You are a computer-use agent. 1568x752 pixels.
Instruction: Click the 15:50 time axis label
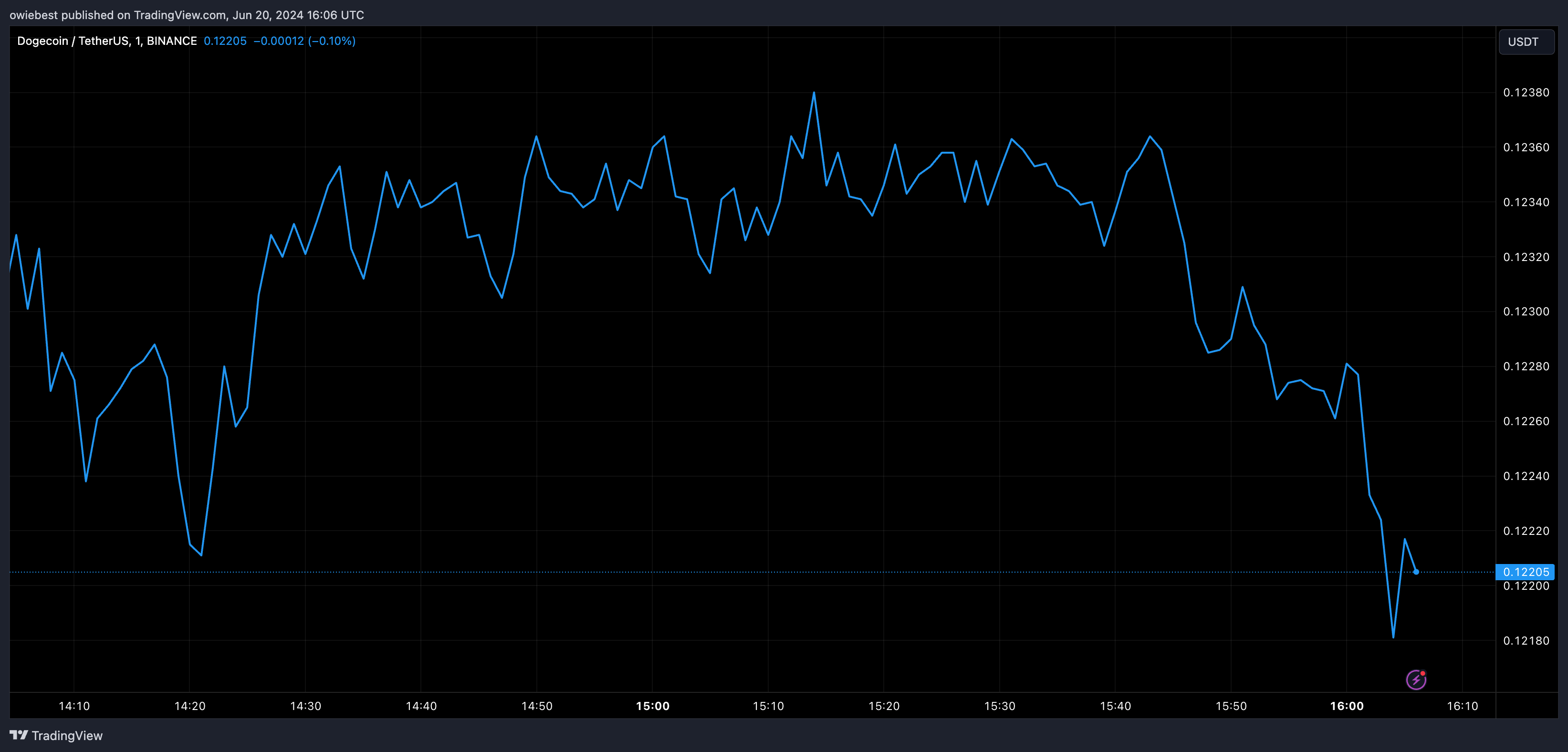pyautogui.click(x=1231, y=706)
